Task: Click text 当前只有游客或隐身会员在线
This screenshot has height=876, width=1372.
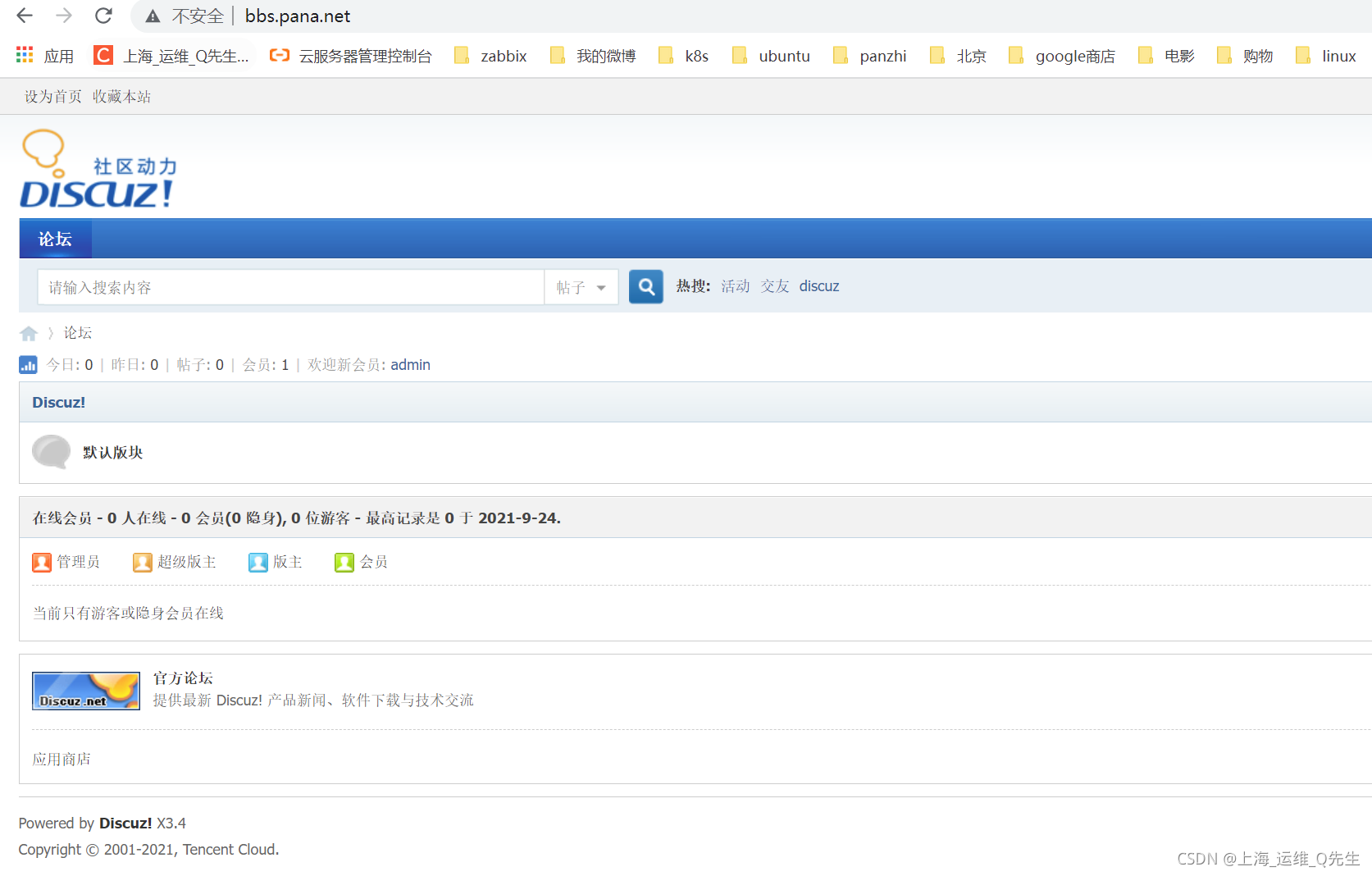Action: pos(128,614)
